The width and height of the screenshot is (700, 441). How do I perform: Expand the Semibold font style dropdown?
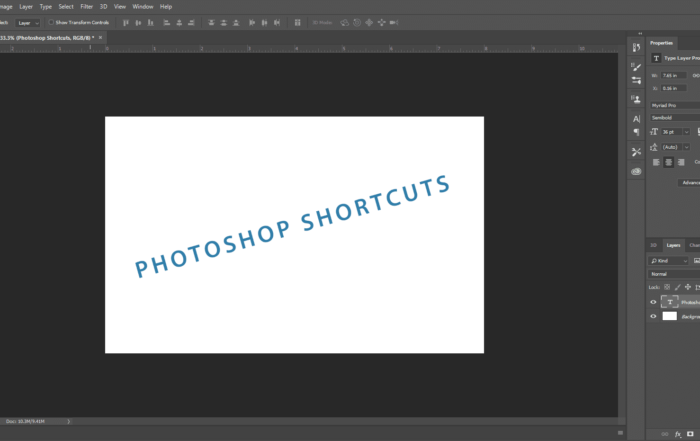pyautogui.click(x=673, y=117)
